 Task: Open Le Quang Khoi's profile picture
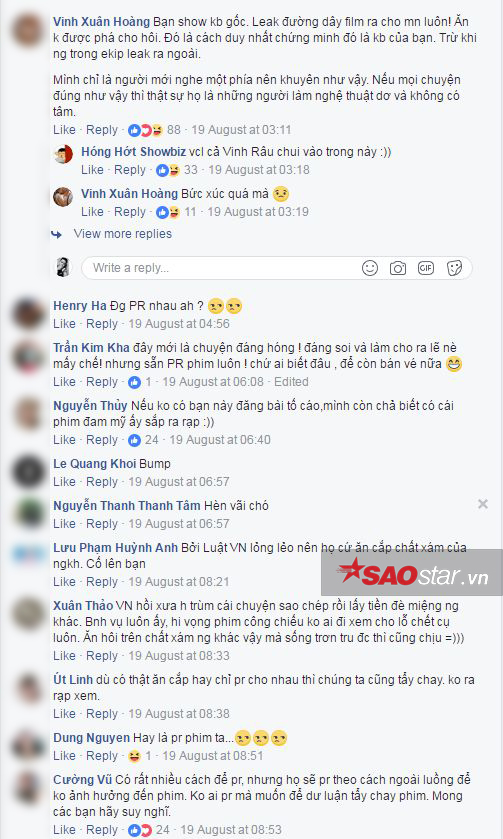click(x=28, y=471)
